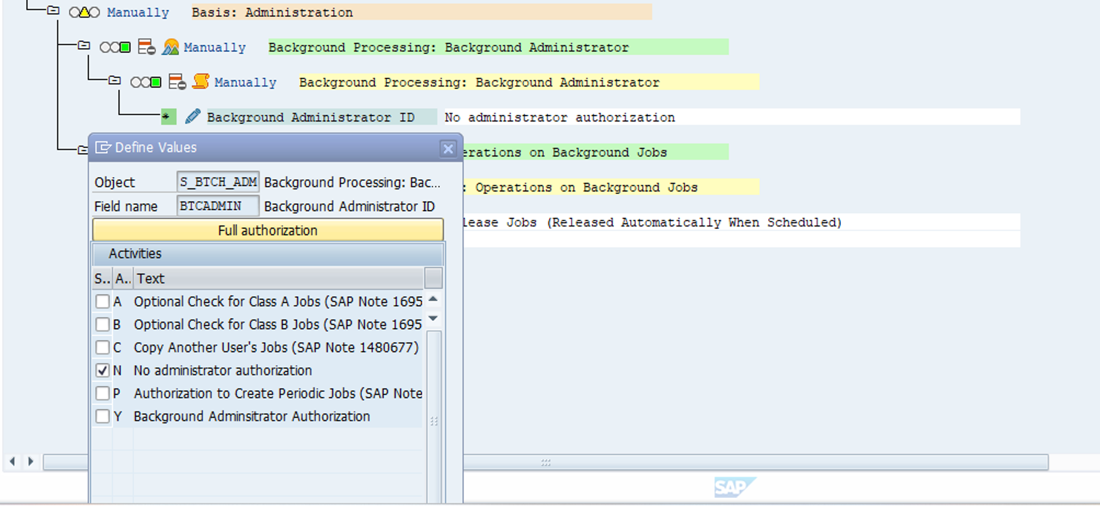Open table settings icon beside Text header
The image size is (1100, 510).
click(434, 279)
